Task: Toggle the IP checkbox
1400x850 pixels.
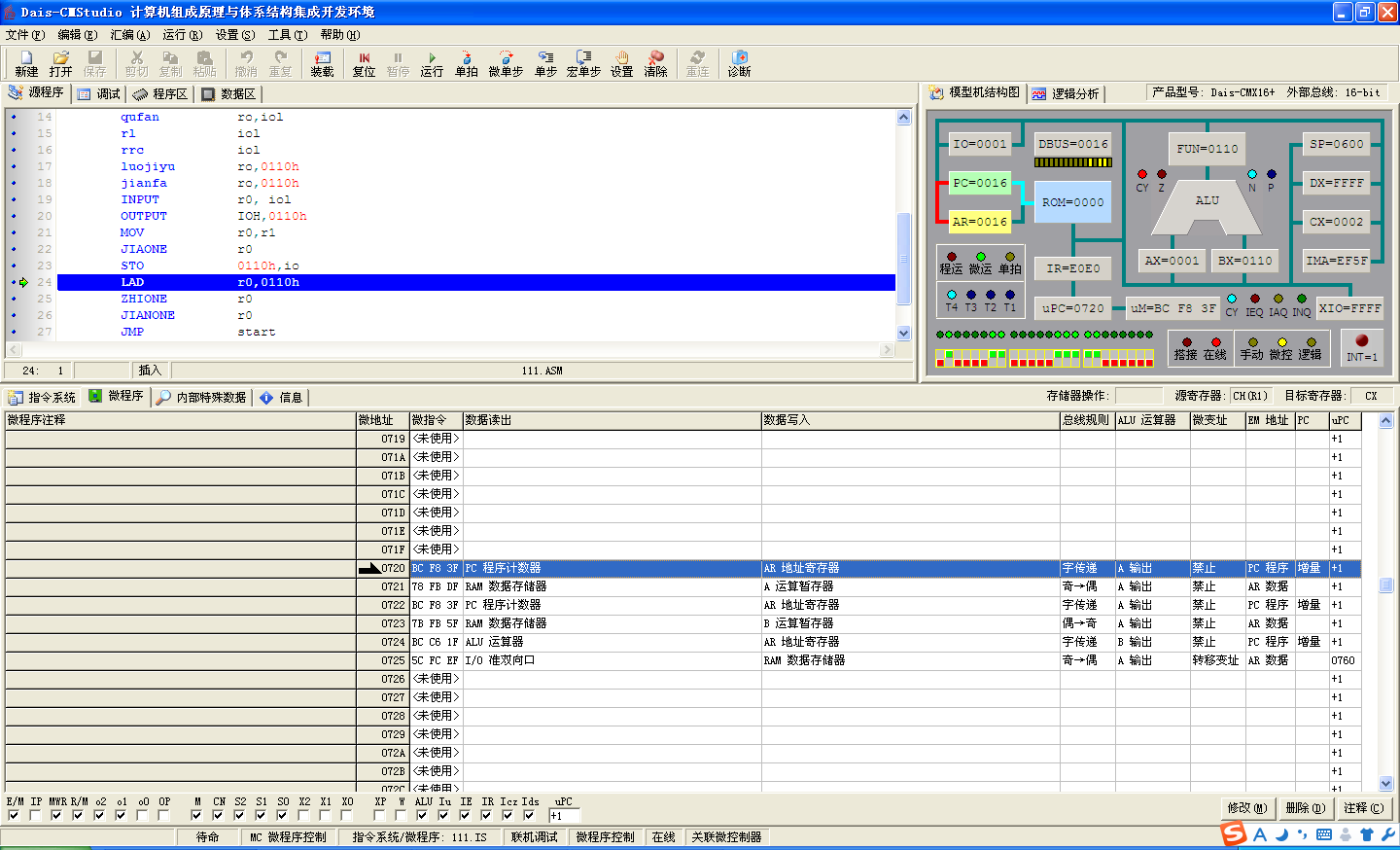Action: pyautogui.click(x=35, y=815)
